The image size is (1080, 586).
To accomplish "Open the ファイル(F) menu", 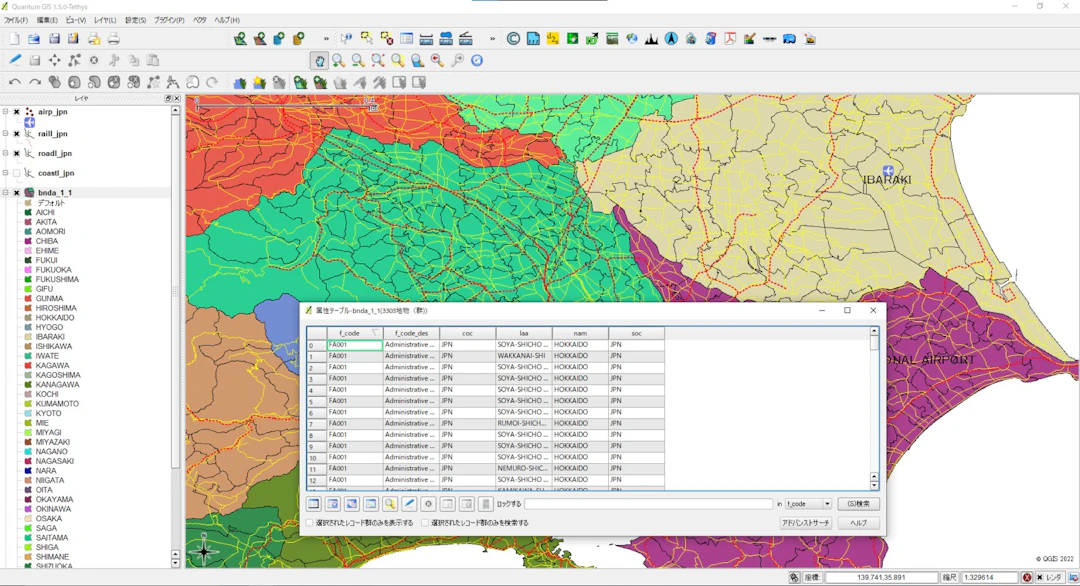I will [16, 21].
